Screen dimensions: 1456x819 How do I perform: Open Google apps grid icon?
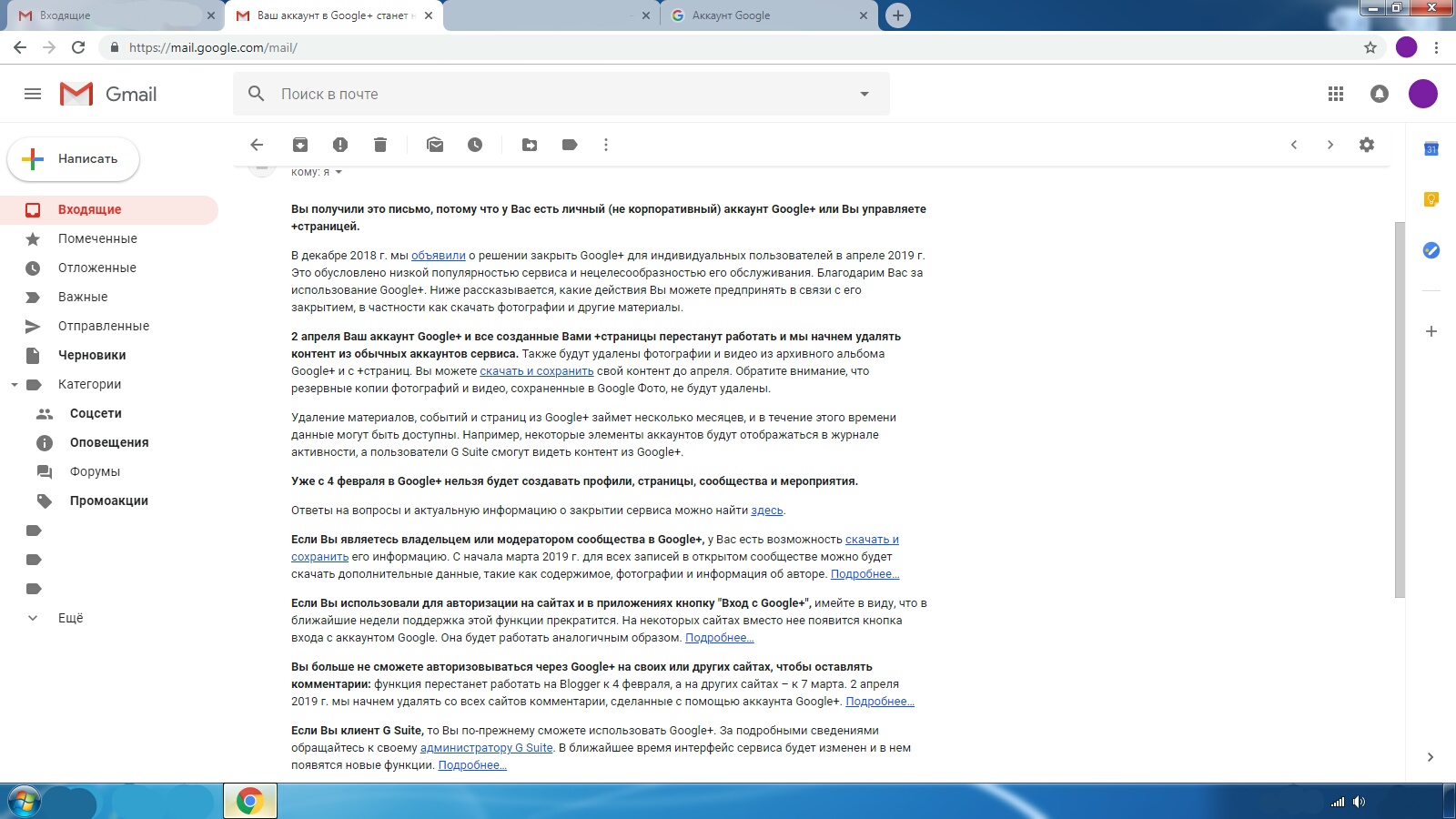[1336, 94]
